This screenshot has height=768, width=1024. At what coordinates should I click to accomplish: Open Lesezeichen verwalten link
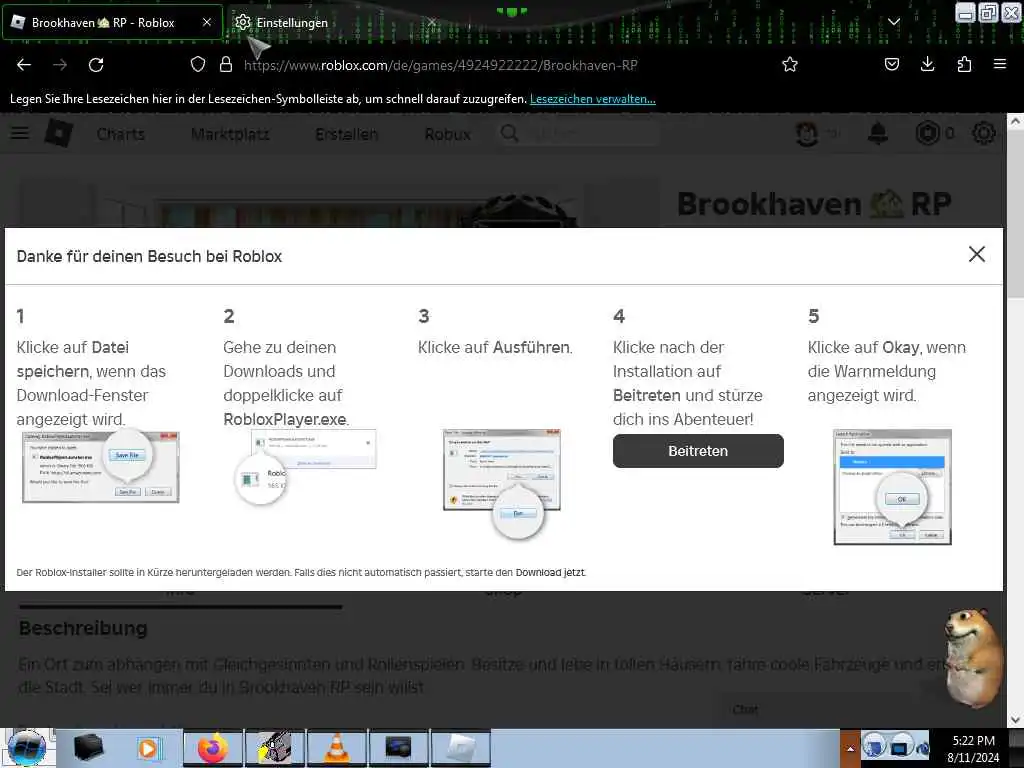click(x=592, y=99)
